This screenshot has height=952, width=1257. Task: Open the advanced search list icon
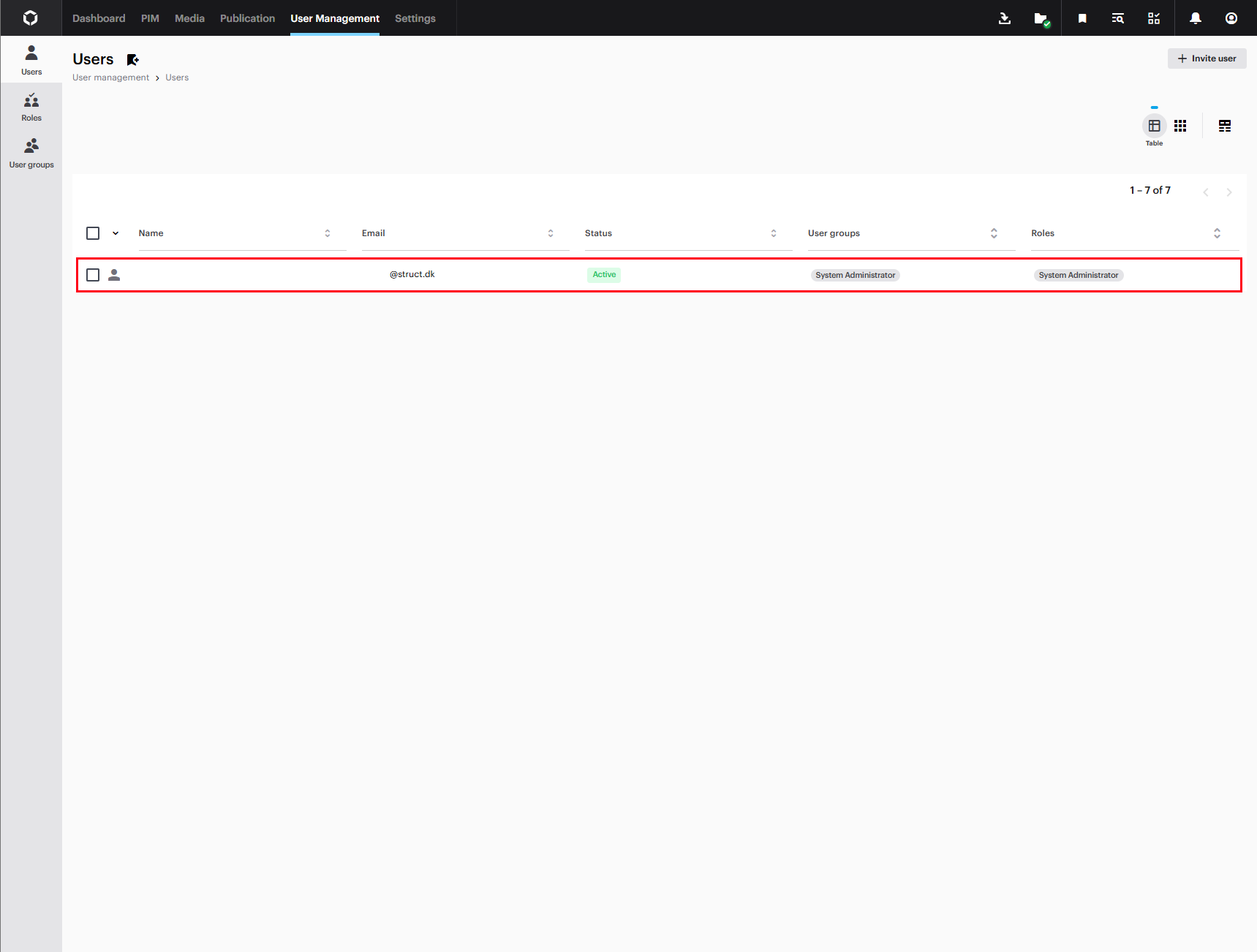pyautogui.click(x=1117, y=18)
